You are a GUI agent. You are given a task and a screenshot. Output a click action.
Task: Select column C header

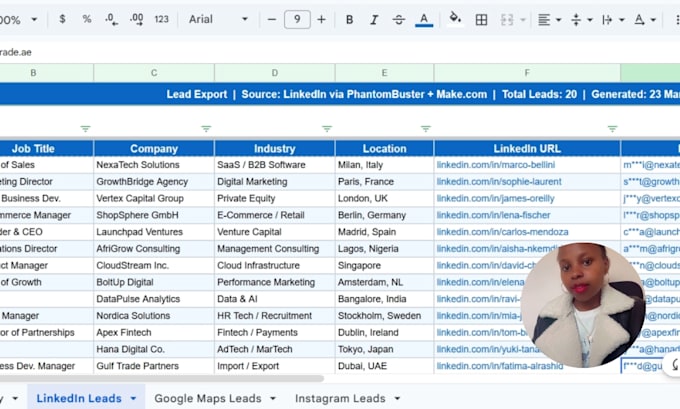click(154, 73)
